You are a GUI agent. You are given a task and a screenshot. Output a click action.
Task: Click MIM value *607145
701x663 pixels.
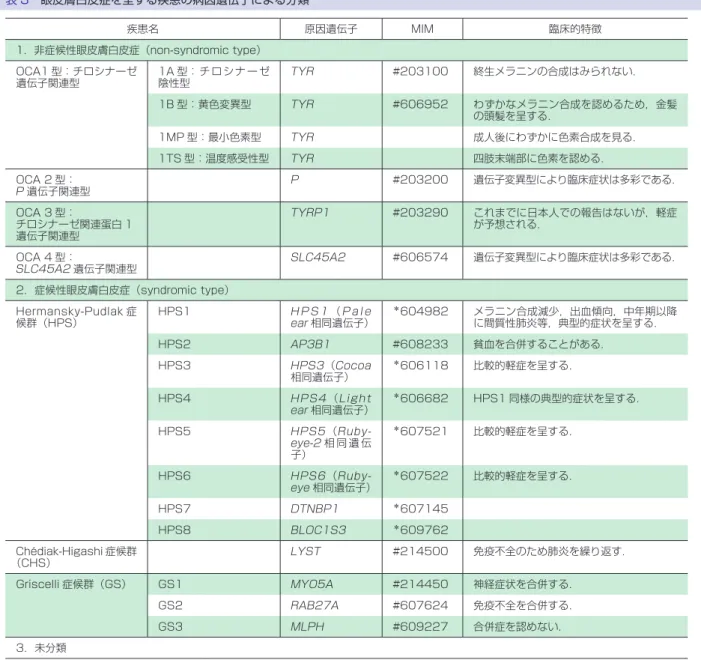[420, 508]
